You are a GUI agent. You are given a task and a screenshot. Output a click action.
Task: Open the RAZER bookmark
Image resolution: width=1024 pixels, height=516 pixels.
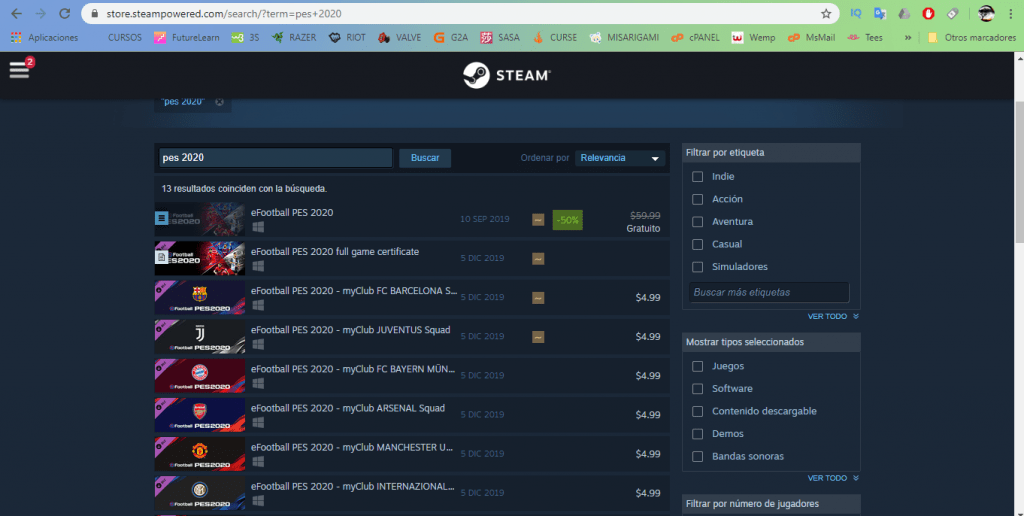tap(294, 38)
